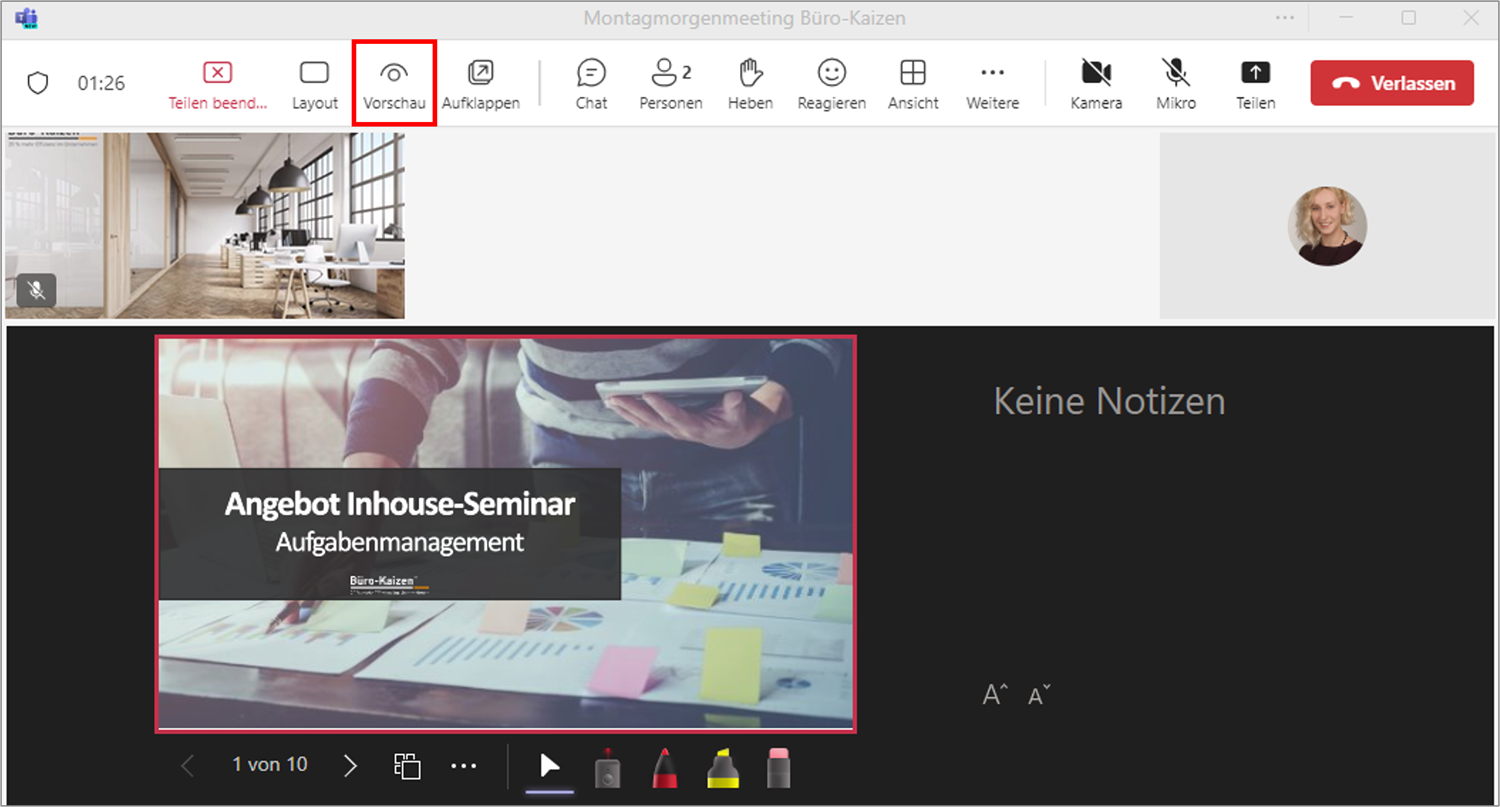Open the Layout options
1500x807 pixels.
coord(315,84)
